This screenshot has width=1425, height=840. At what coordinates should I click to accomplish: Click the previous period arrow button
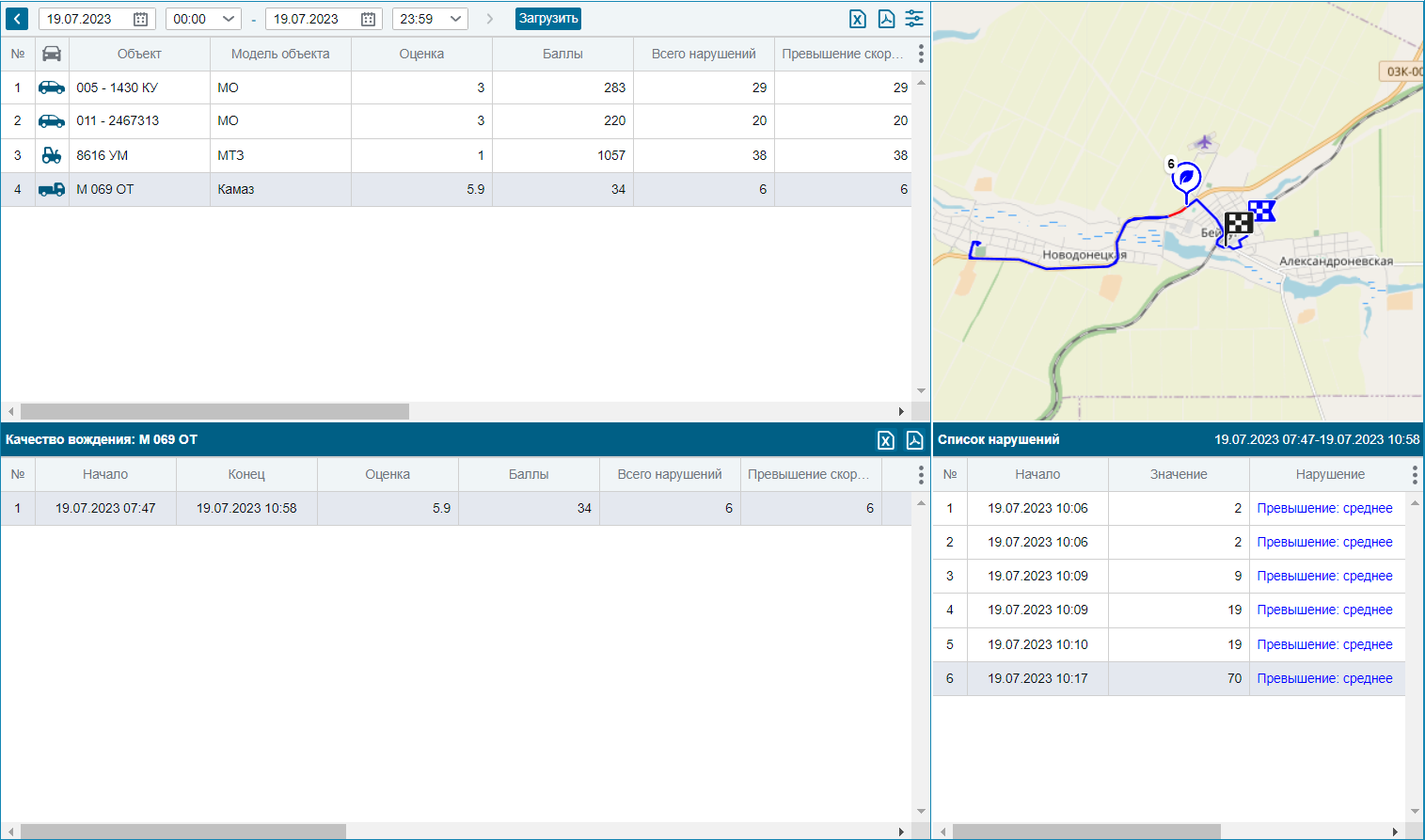[x=17, y=19]
